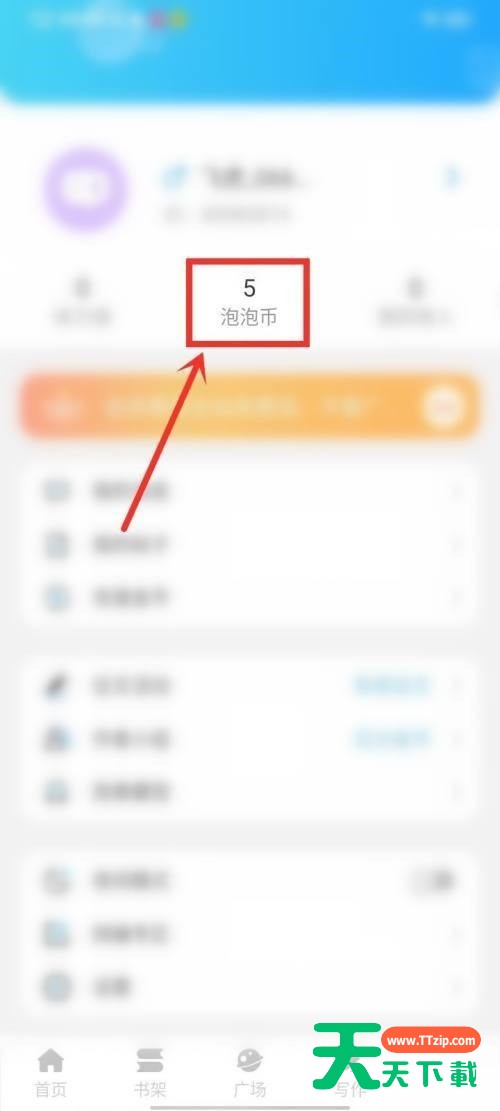This screenshot has height=1111, width=500.
Task: Tap the stat counter left of 泡泡币
Action: coord(83,303)
